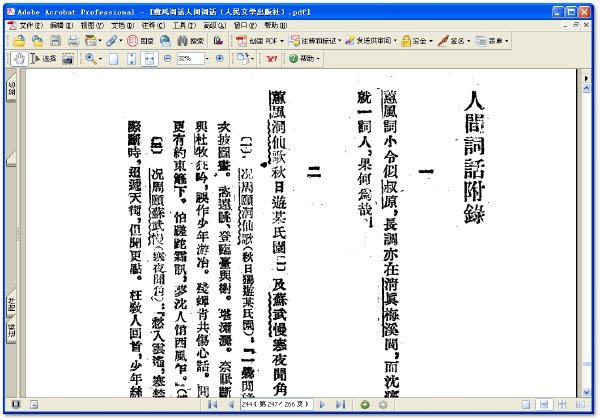Open the top tab in the left navigation pane
The height and width of the screenshot is (420, 600).
coord(11,87)
